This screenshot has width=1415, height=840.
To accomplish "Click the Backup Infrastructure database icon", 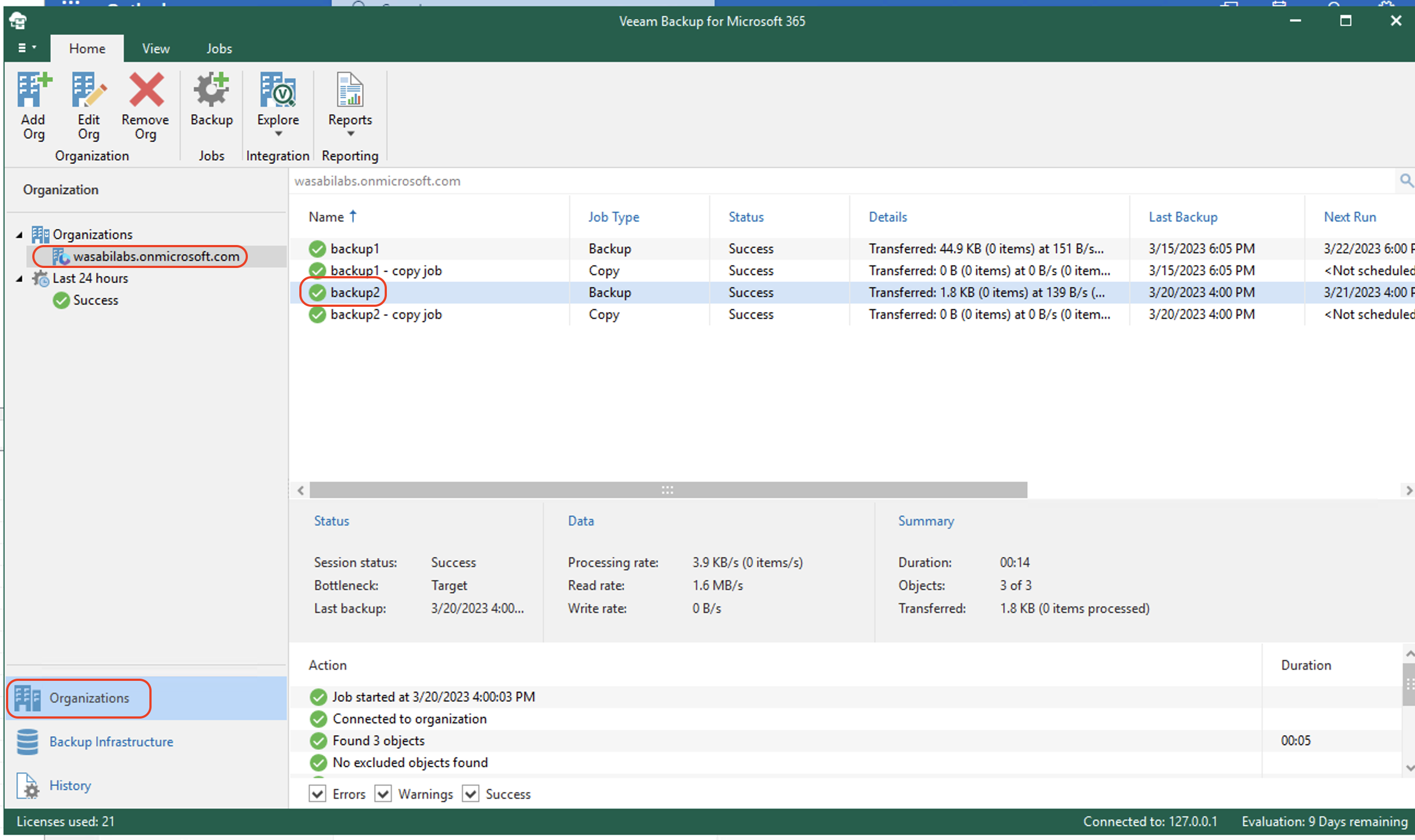I will click(x=27, y=742).
